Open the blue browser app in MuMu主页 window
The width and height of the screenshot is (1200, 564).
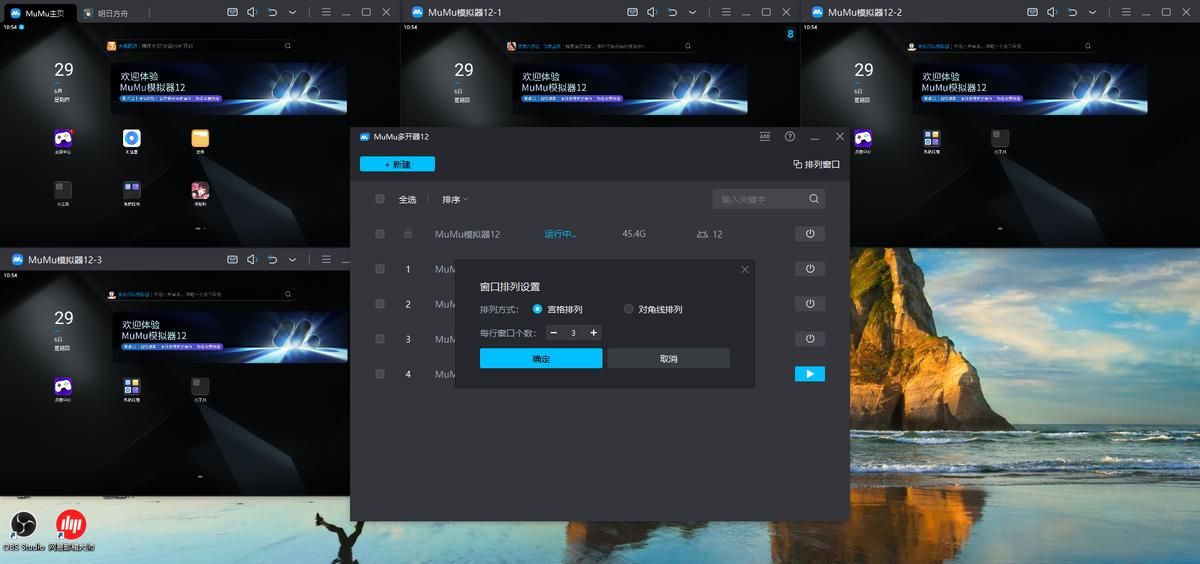[131, 141]
